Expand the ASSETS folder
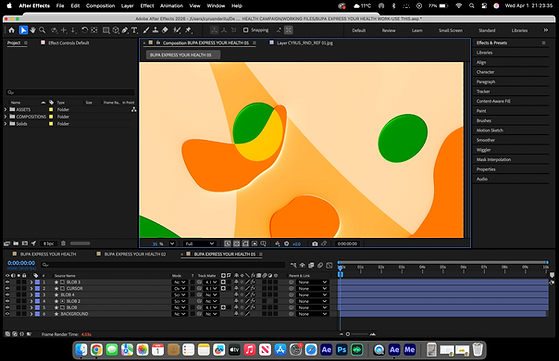The width and height of the screenshot is (559, 361). (5, 109)
